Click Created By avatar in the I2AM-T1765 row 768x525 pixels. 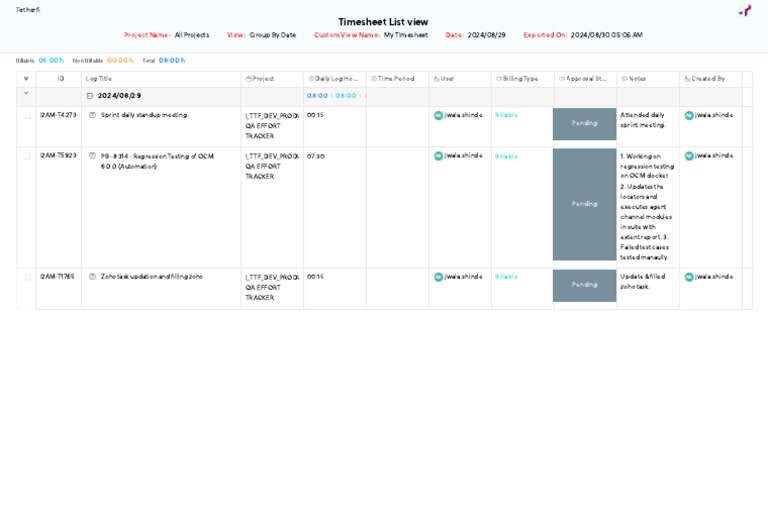click(689, 277)
